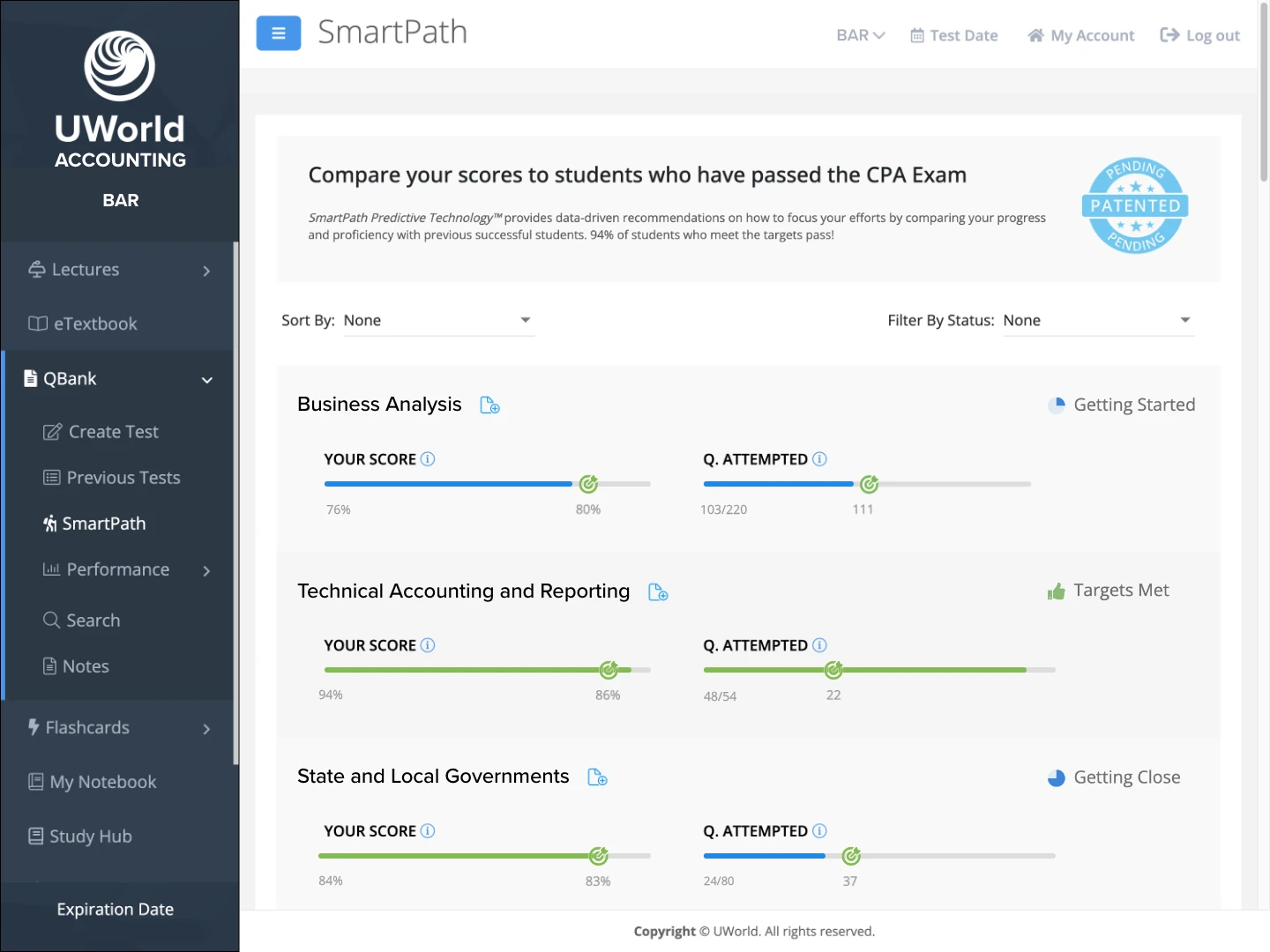Info icon next to Business Analysis Q. ATTEMPTED
Image resolution: width=1270 pixels, height=952 pixels.
[x=819, y=459]
